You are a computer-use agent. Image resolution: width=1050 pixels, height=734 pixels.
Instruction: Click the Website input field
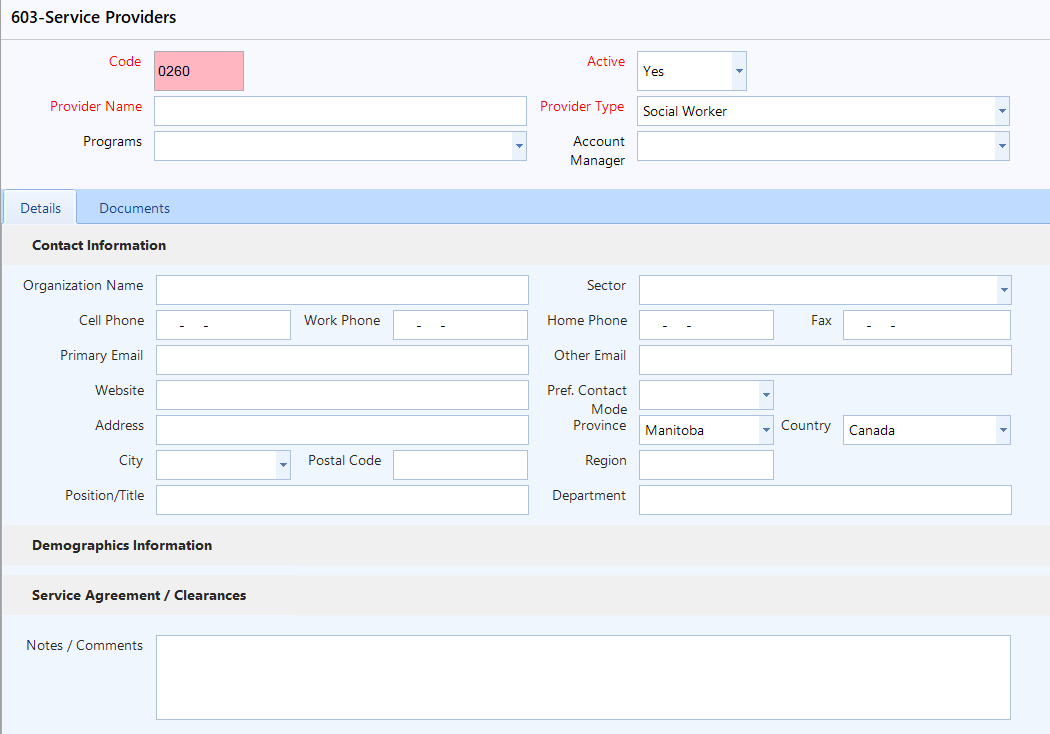(x=342, y=395)
